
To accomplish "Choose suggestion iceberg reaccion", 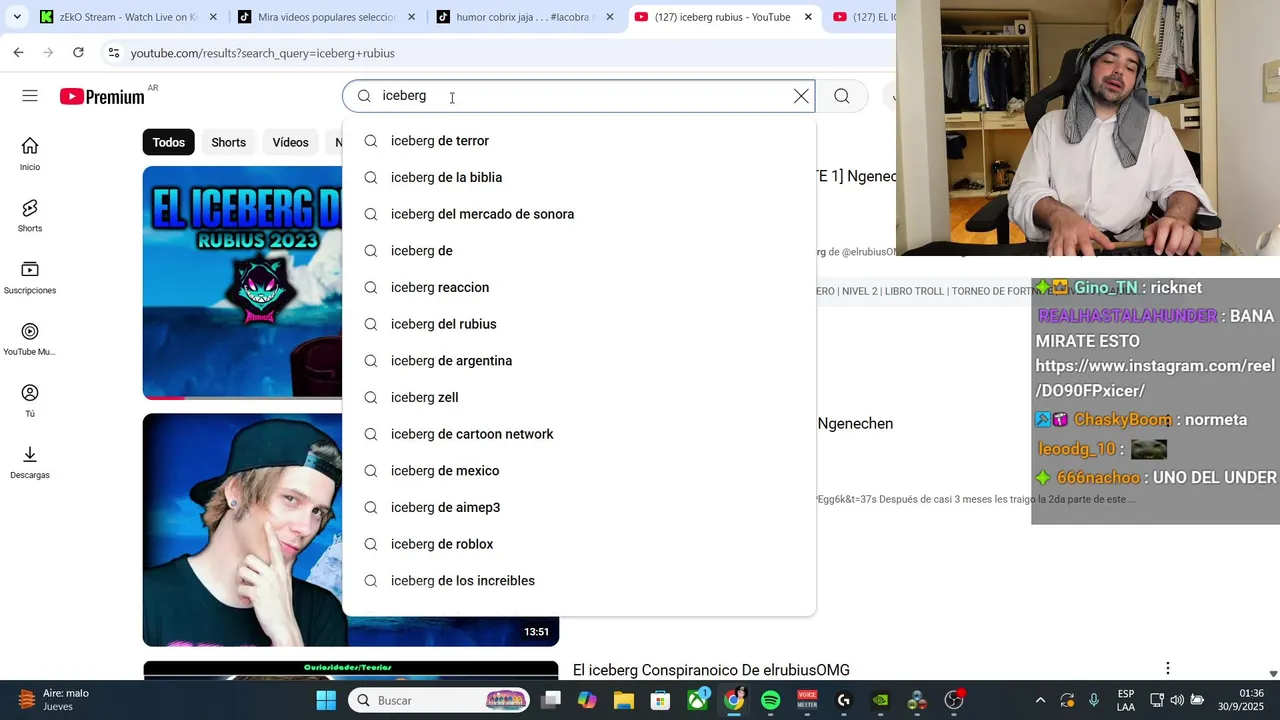I will 579,287.
